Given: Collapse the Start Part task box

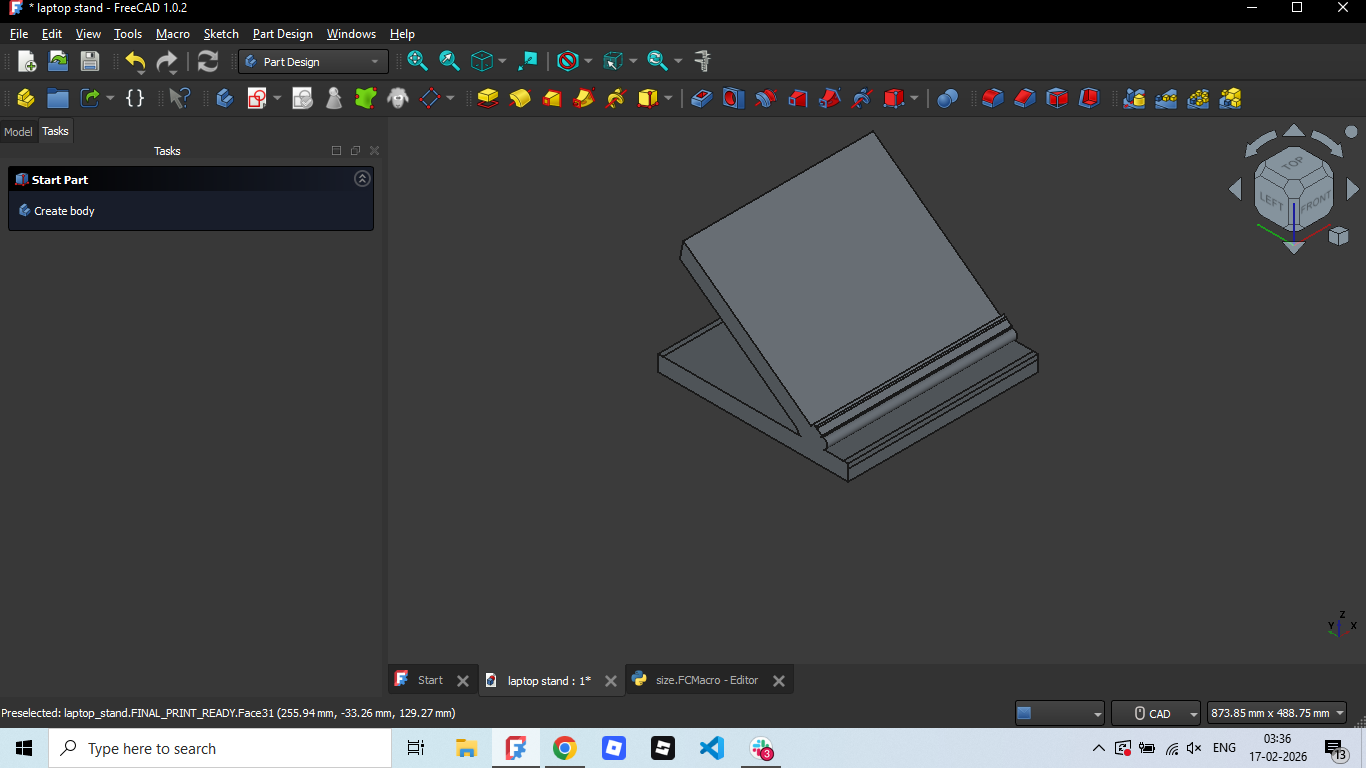Looking at the screenshot, I should tap(362, 179).
